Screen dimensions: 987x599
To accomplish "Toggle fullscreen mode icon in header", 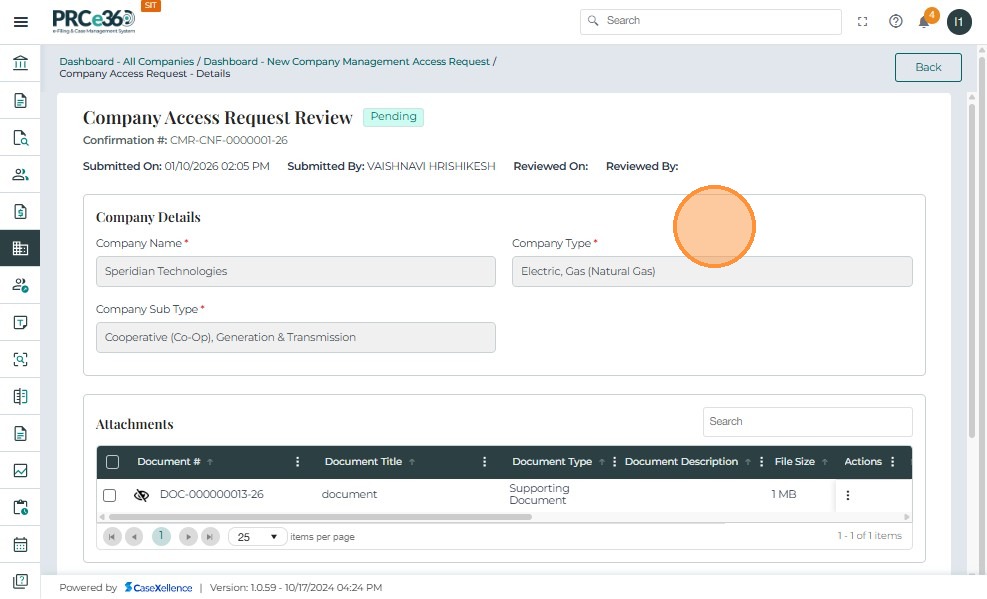I will [x=863, y=22].
